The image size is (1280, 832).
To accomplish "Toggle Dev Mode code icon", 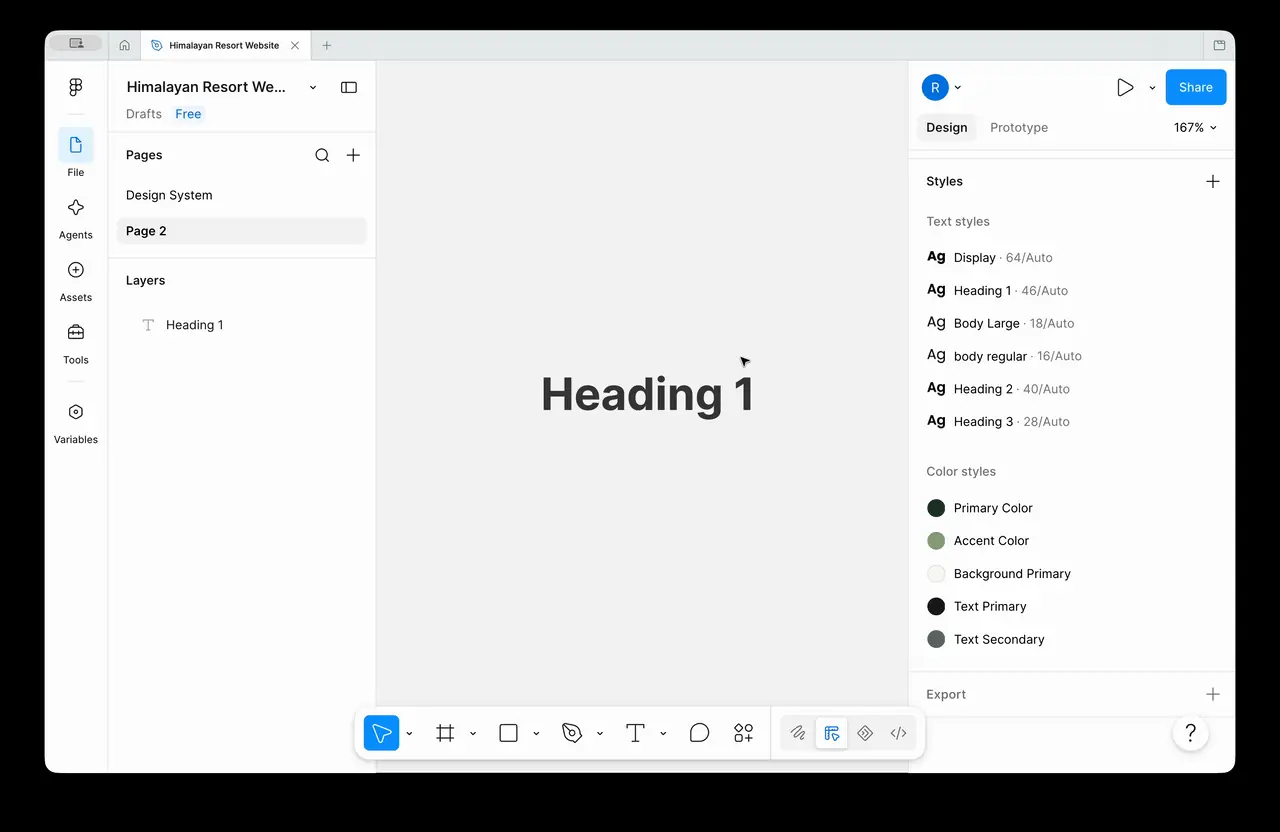I will tap(899, 733).
